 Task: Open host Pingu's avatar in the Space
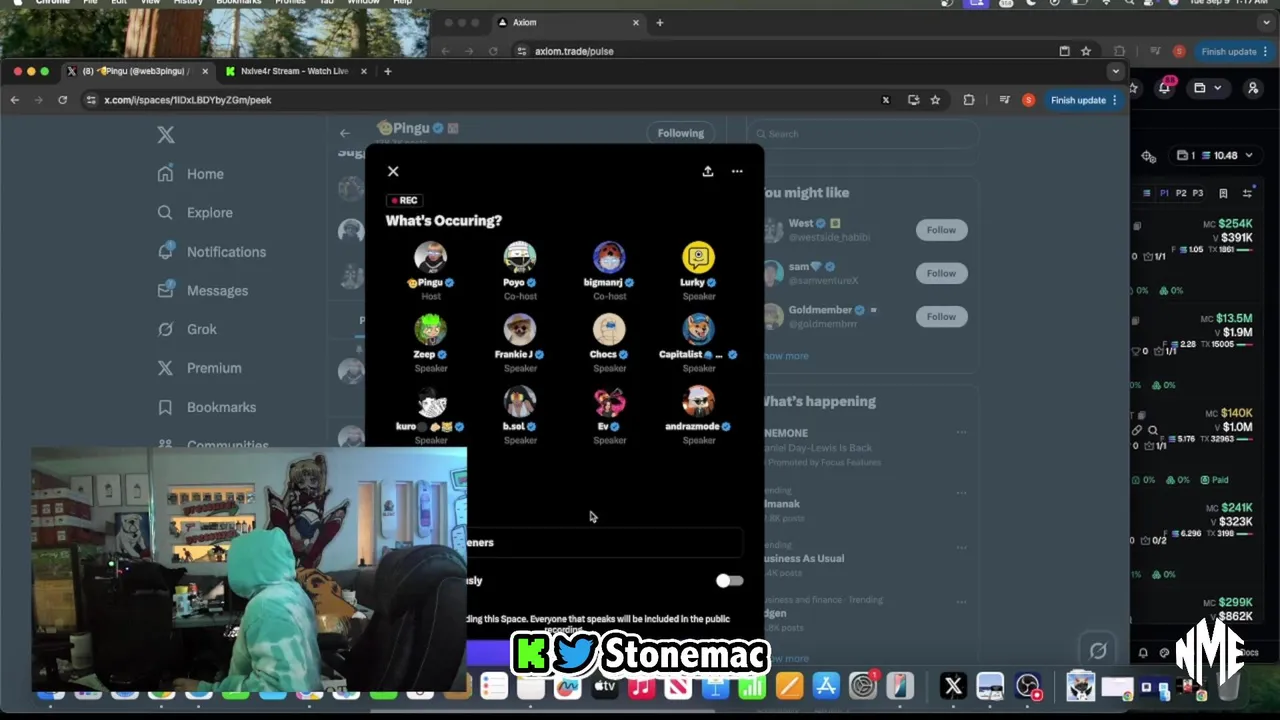click(x=431, y=257)
